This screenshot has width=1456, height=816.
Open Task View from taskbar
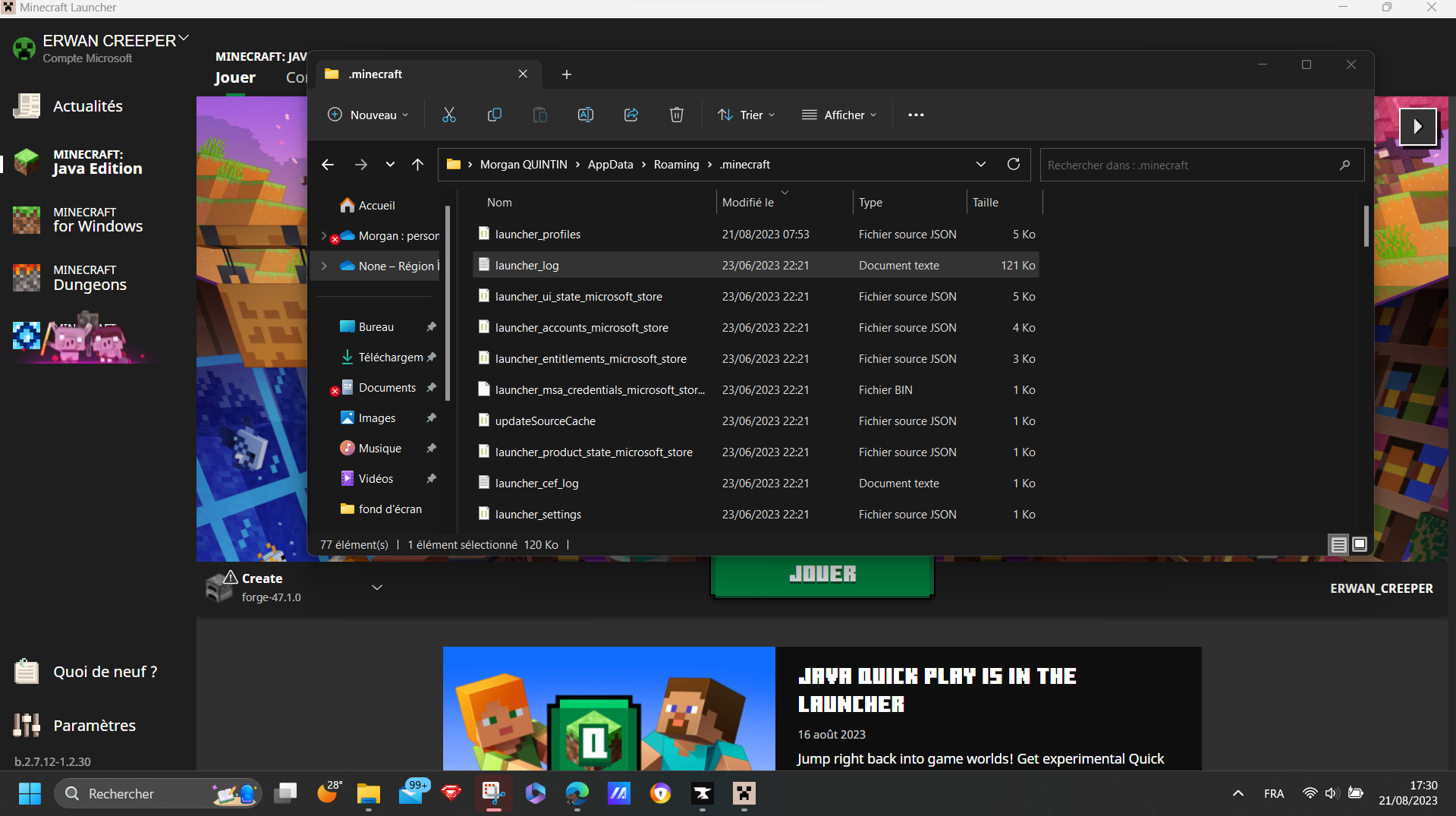point(286,793)
